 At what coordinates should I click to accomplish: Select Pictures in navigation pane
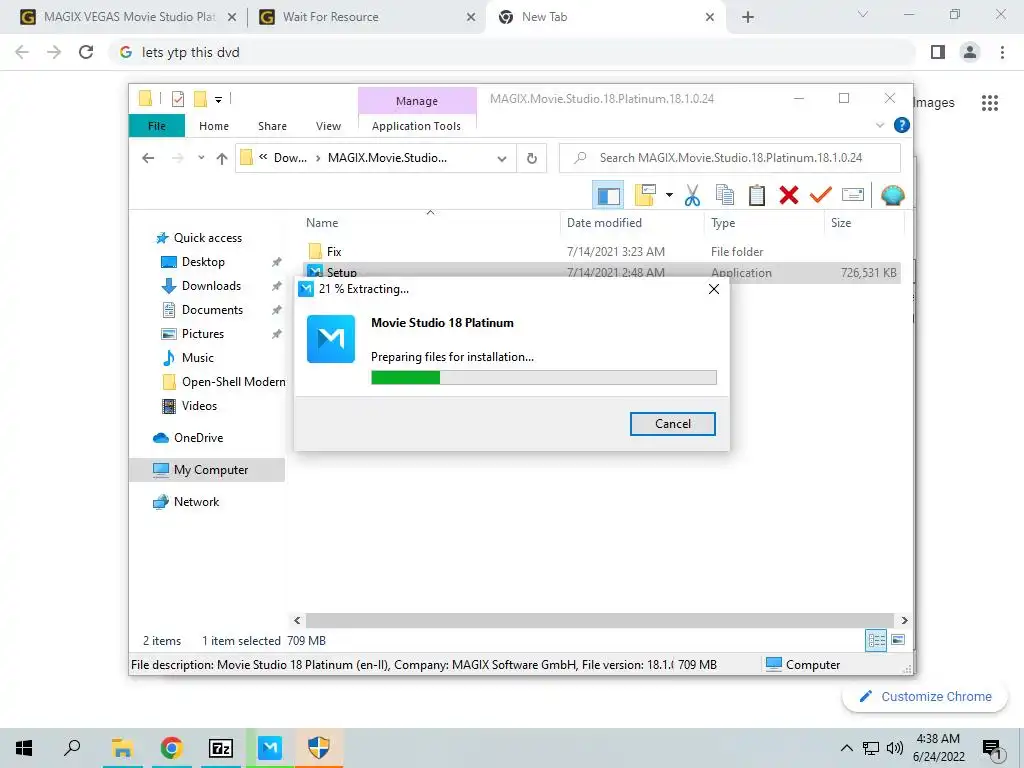coord(202,334)
